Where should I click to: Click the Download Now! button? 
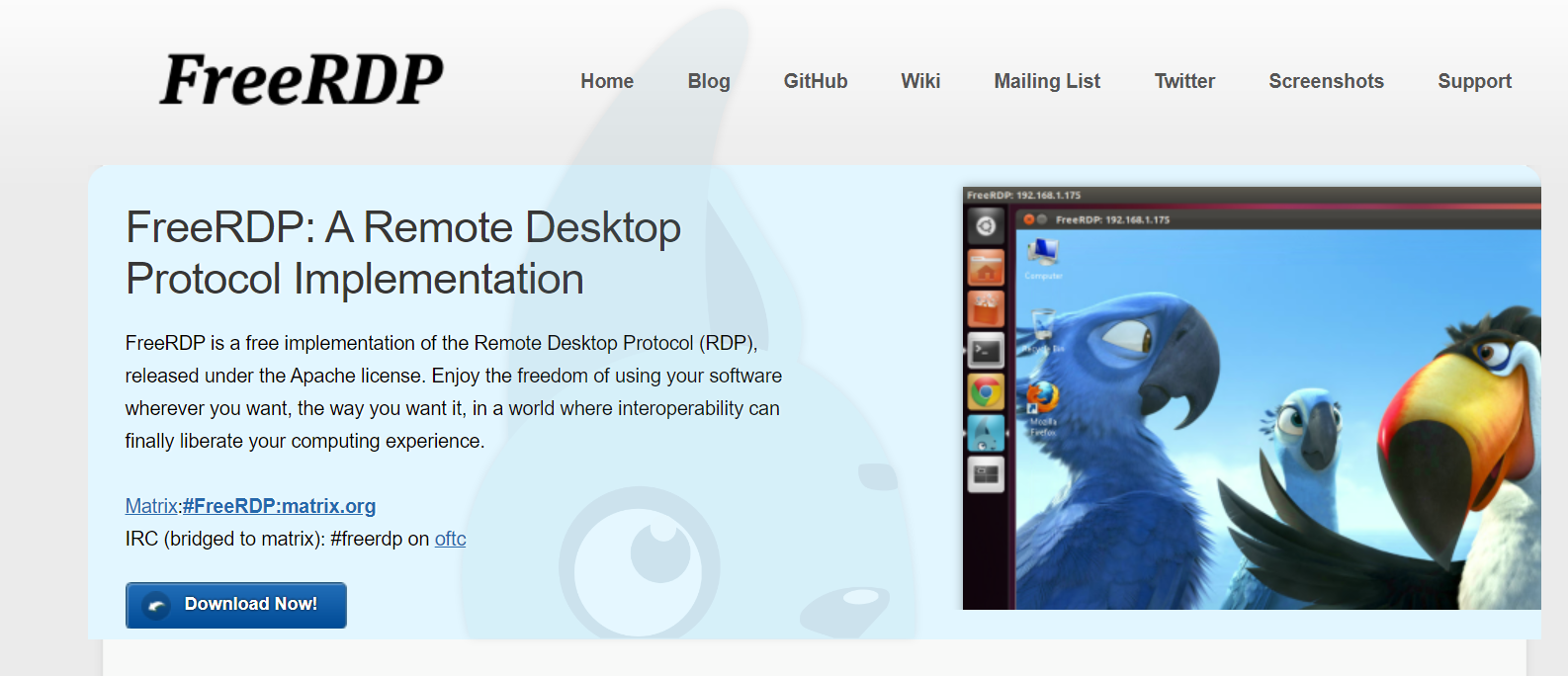click(235, 605)
